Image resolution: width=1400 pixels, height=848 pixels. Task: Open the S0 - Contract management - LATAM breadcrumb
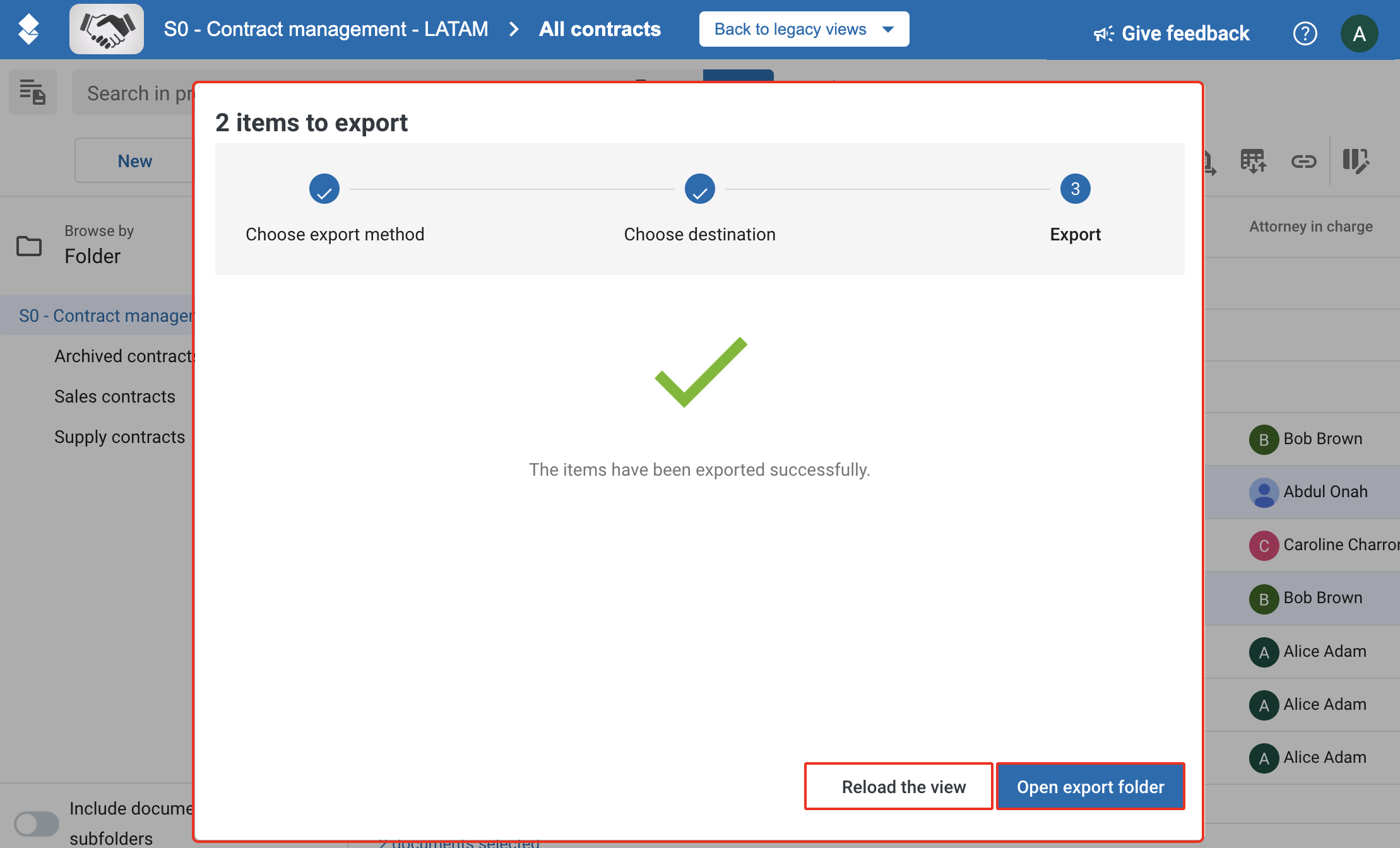coord(326,29)
